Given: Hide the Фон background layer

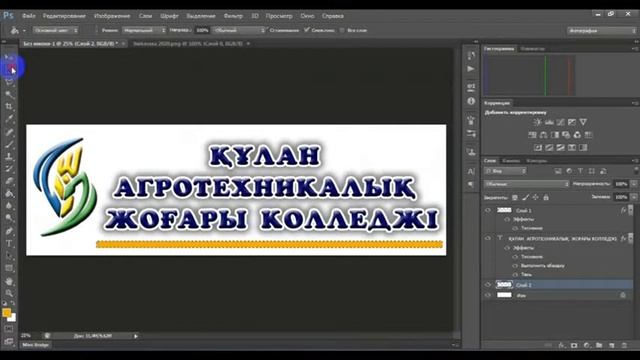Looking at the screenshot, I should coord(488,295).
